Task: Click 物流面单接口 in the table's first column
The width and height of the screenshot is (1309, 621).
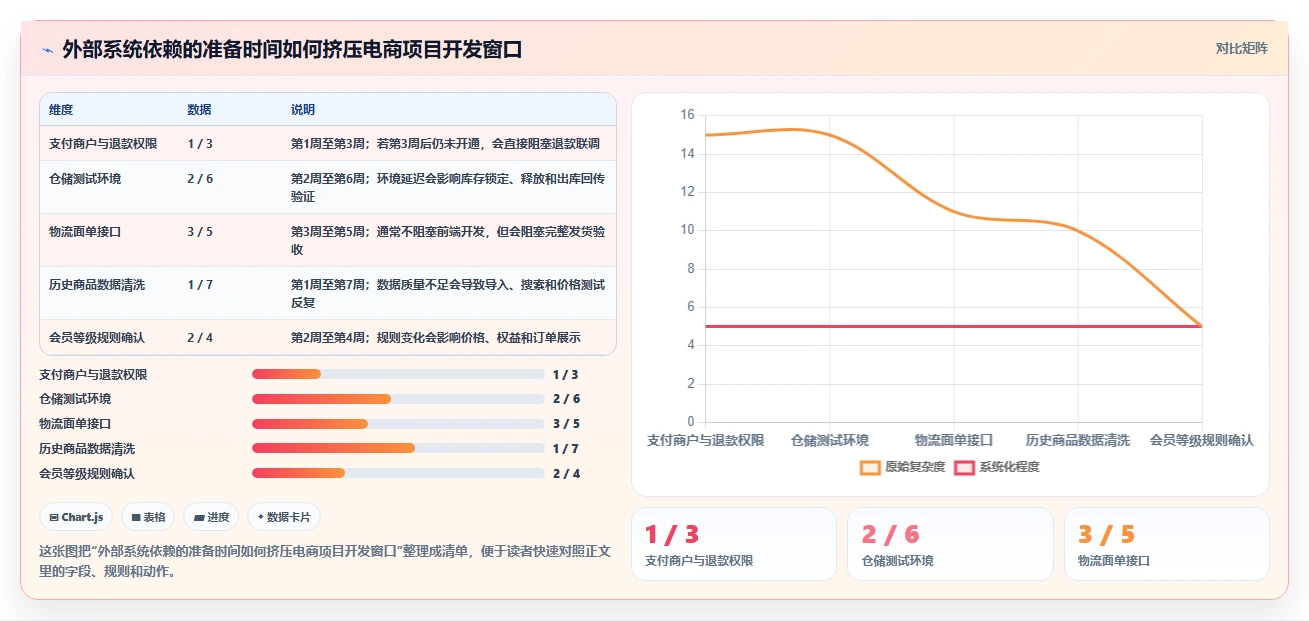Action: 85,231
